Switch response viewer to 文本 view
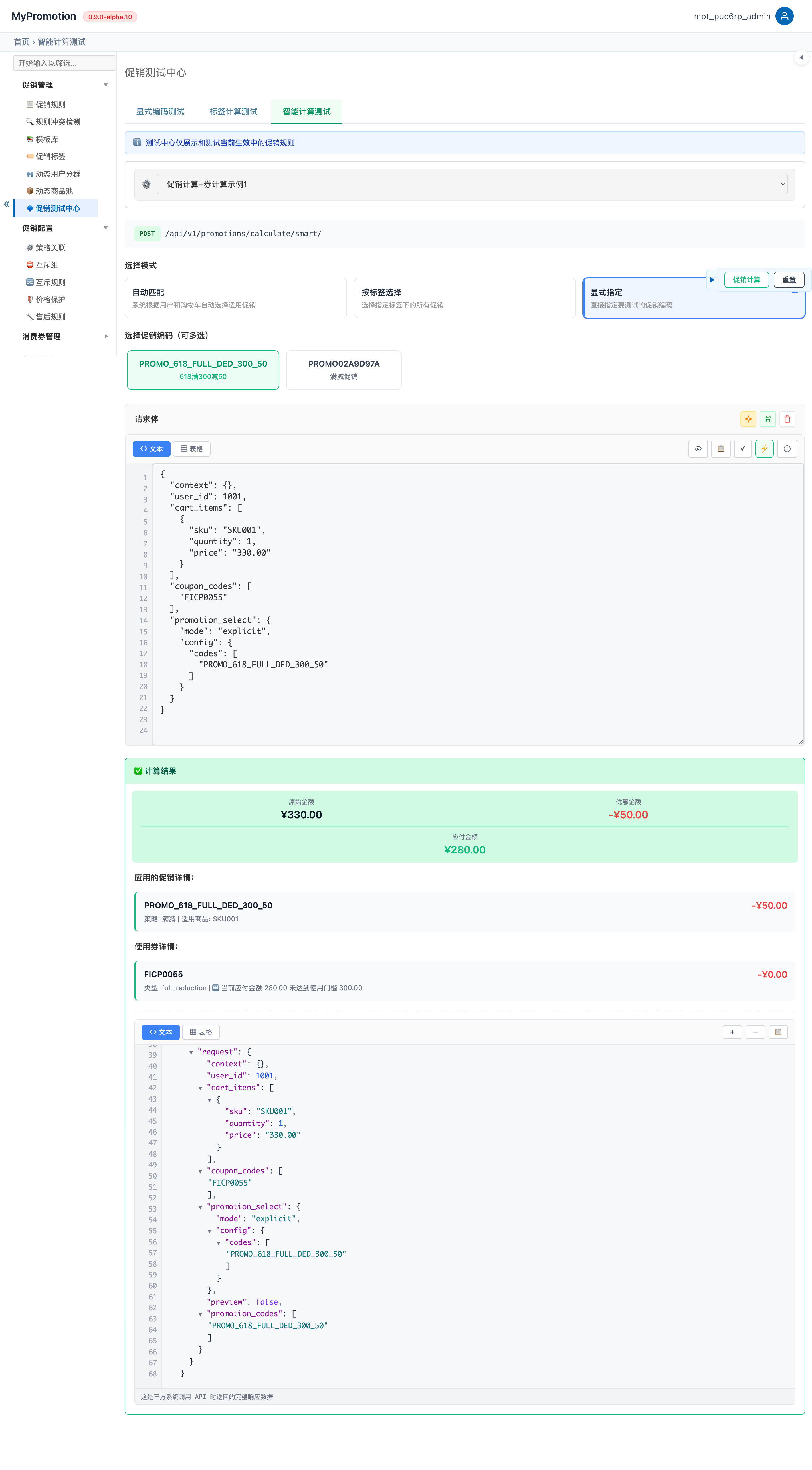Image resolution: width=812 pixels, height=1470 pixels. pos(160,1032)
